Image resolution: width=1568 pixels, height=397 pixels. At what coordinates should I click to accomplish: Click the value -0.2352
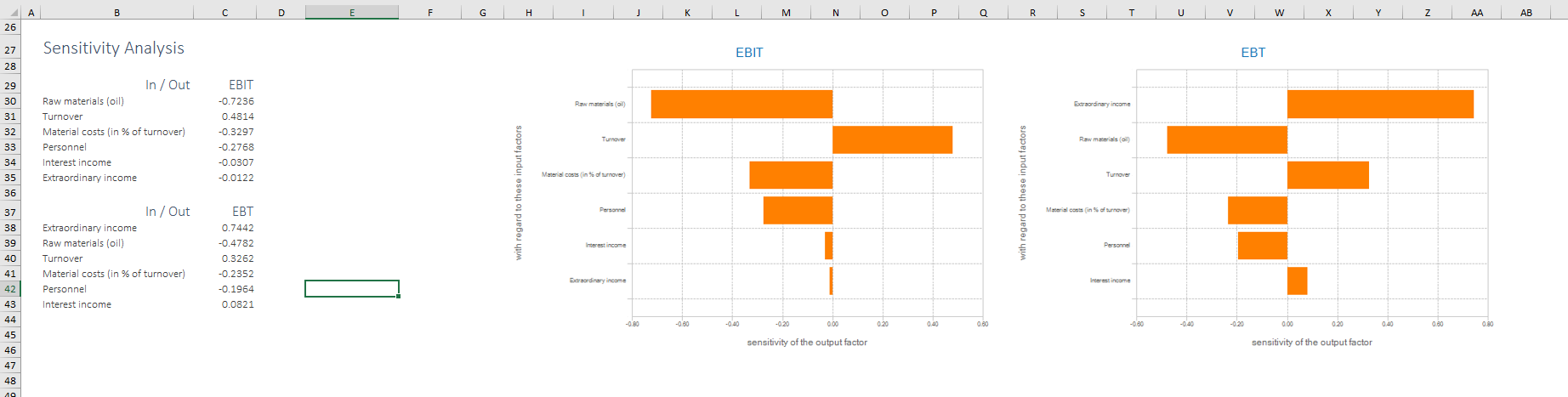tap(236, 274)
